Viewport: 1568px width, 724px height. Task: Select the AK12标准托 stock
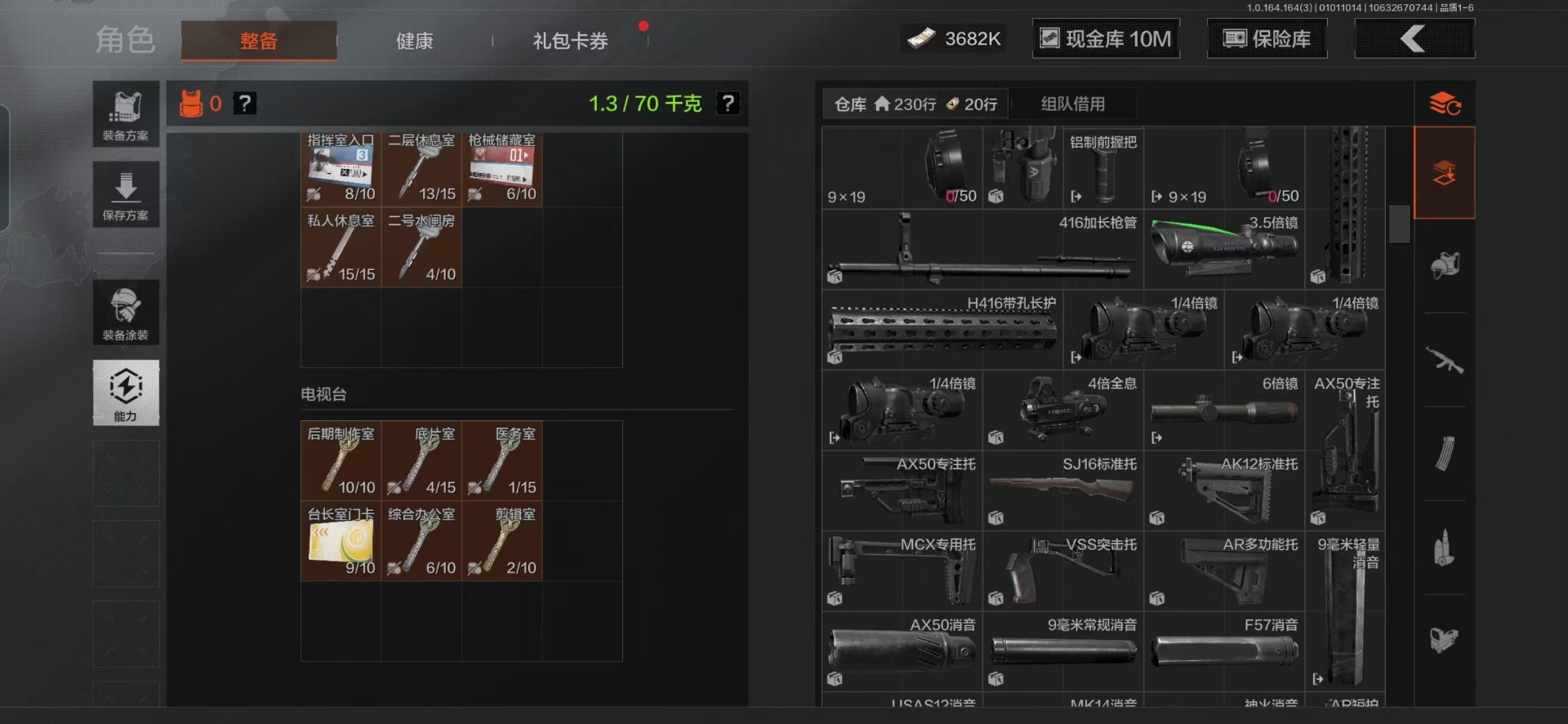click(x=1224, y=491)
